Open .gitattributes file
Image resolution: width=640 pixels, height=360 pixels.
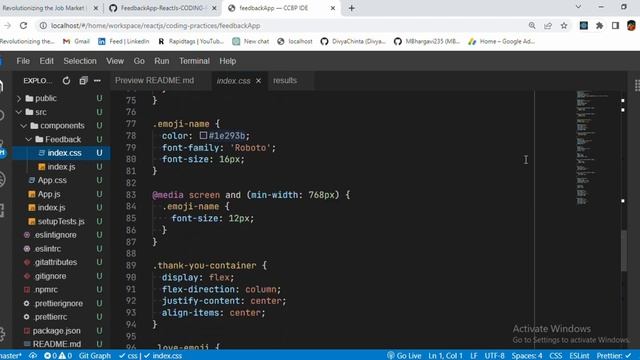point(56,262)
